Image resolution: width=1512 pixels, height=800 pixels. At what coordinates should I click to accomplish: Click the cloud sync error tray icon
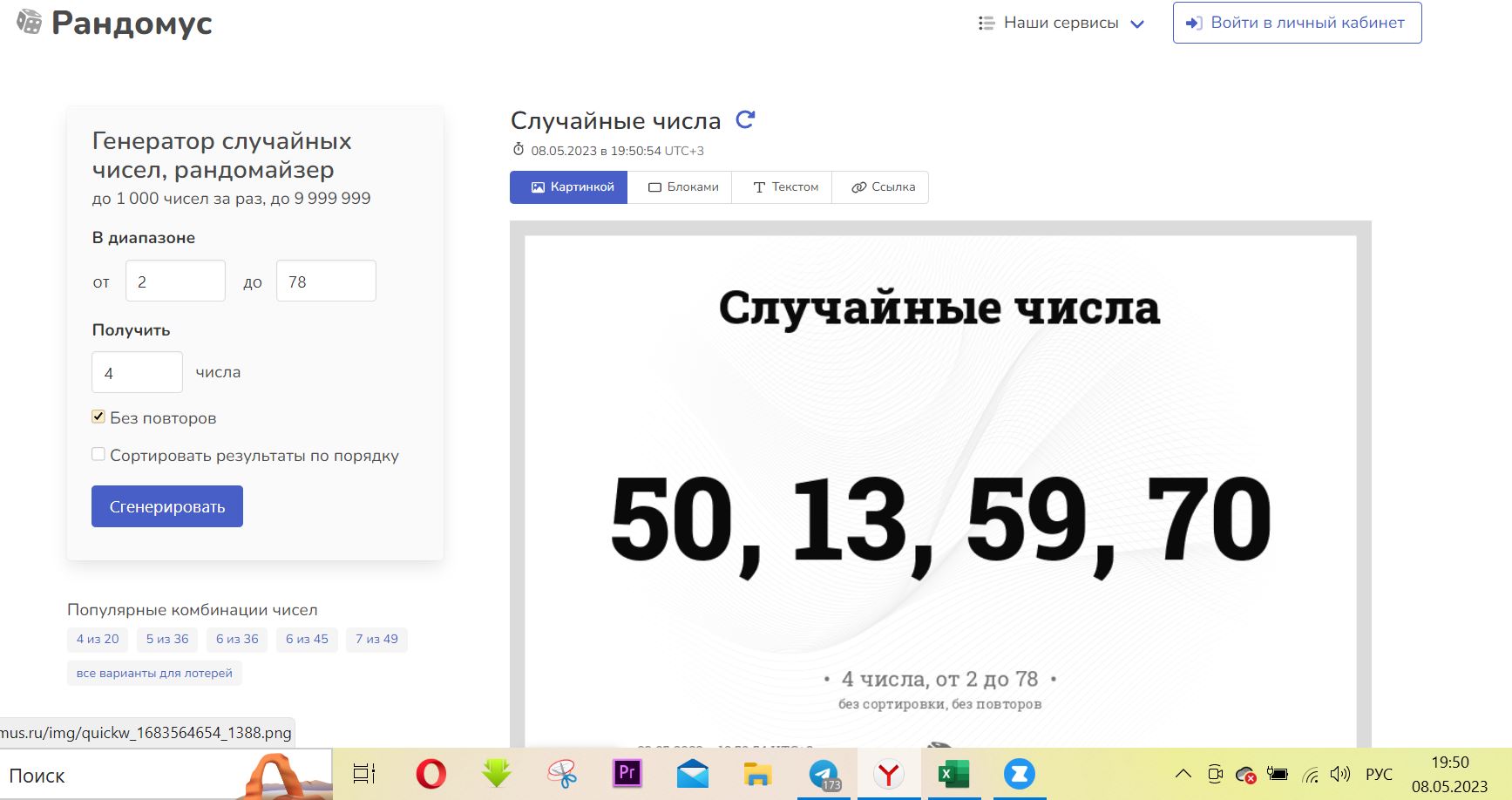[x=1246, y=774]
